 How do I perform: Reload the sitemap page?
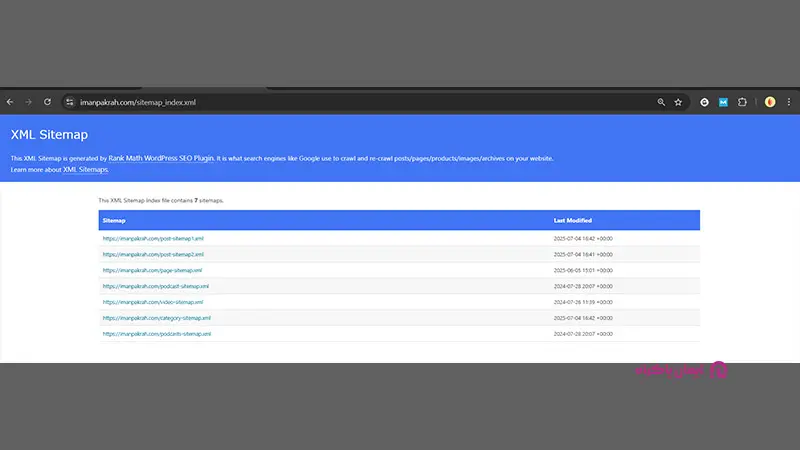pos(47,102)
